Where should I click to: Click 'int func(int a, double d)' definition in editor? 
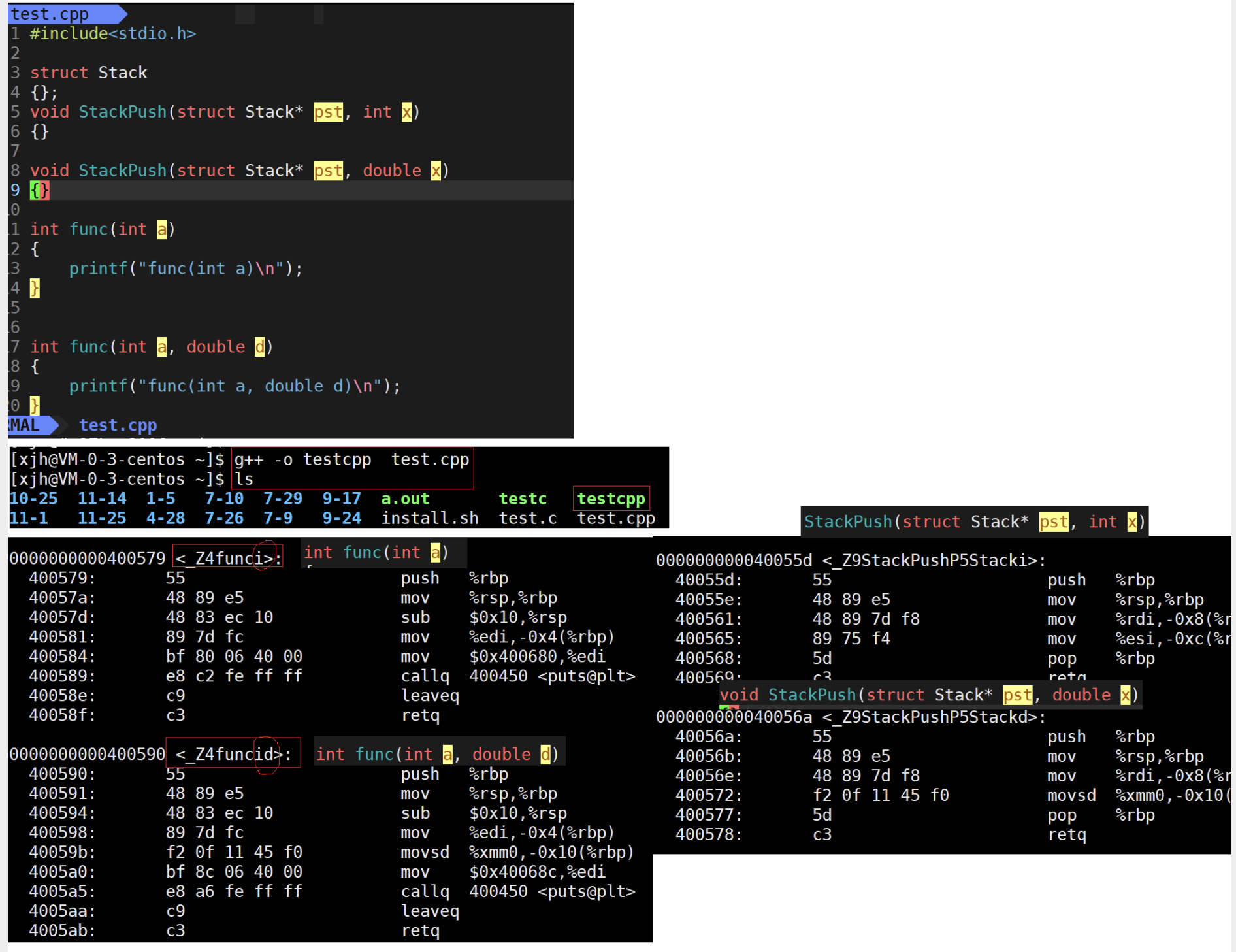click(x=152, y=347)
